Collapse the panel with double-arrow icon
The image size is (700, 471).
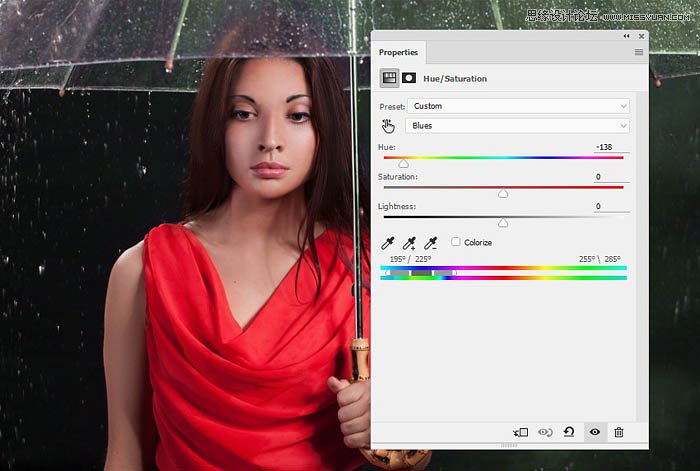point(628,35)
